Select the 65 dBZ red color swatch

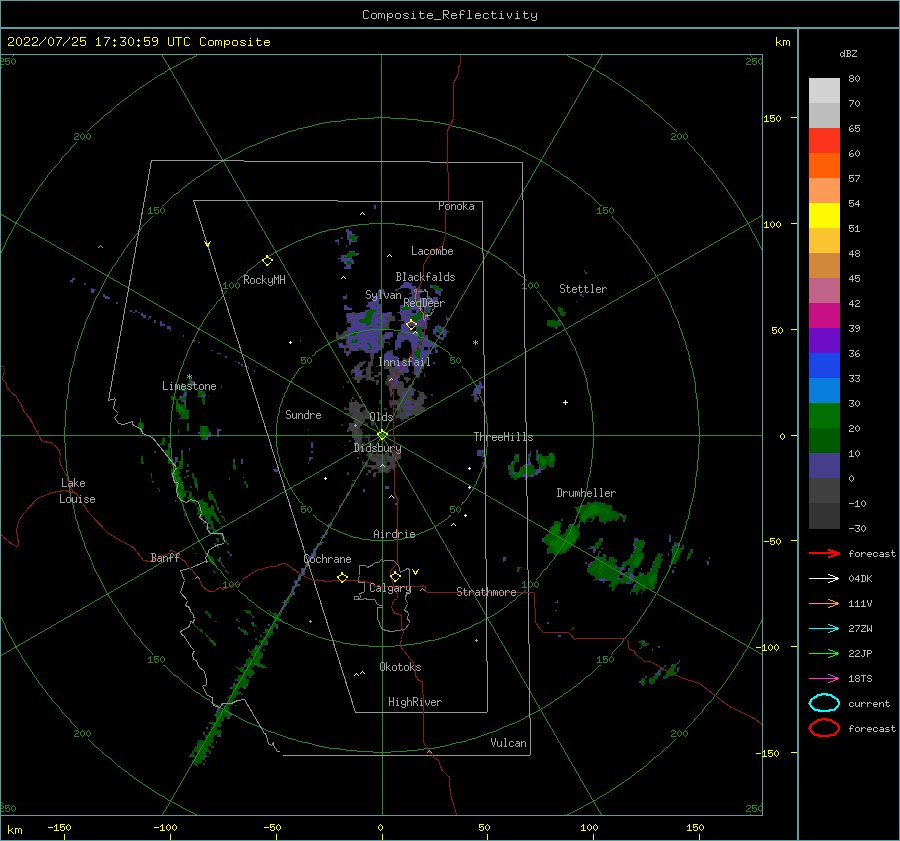click(824, 140)
